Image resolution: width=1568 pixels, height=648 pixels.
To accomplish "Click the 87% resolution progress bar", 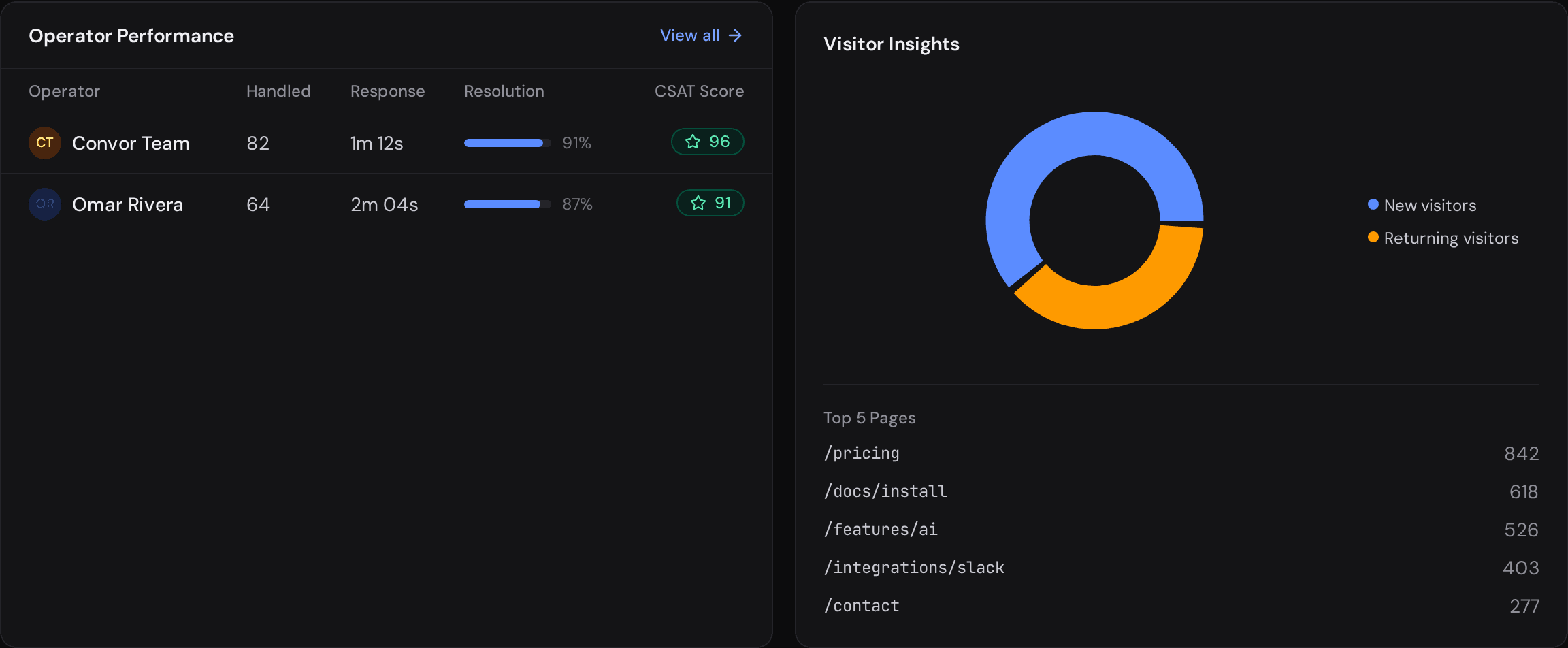I will [508, 204].
